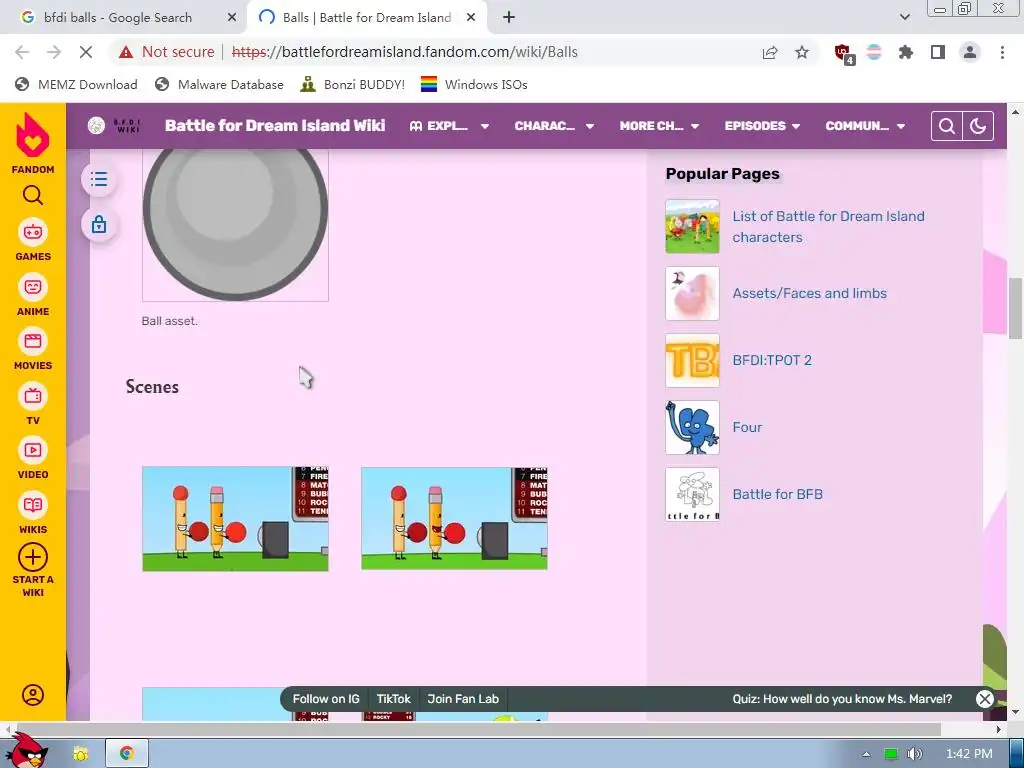Image resolution: width=1024 pixels, height=768 pixels.
Task: Click the vertical page scrollbar thumb
Action: (x=1016, y=308)
